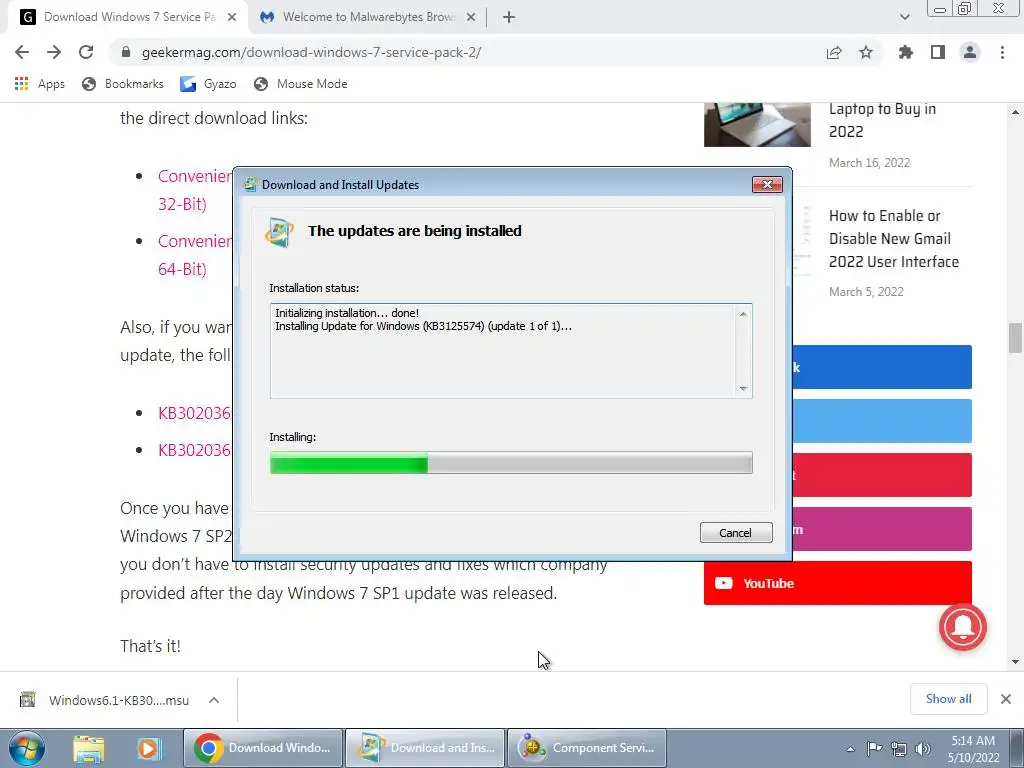Image resolution: width=1024 pixels, height=768 pixels.
Task: Open Gyazo bookmark
Action: pos(208,84)
